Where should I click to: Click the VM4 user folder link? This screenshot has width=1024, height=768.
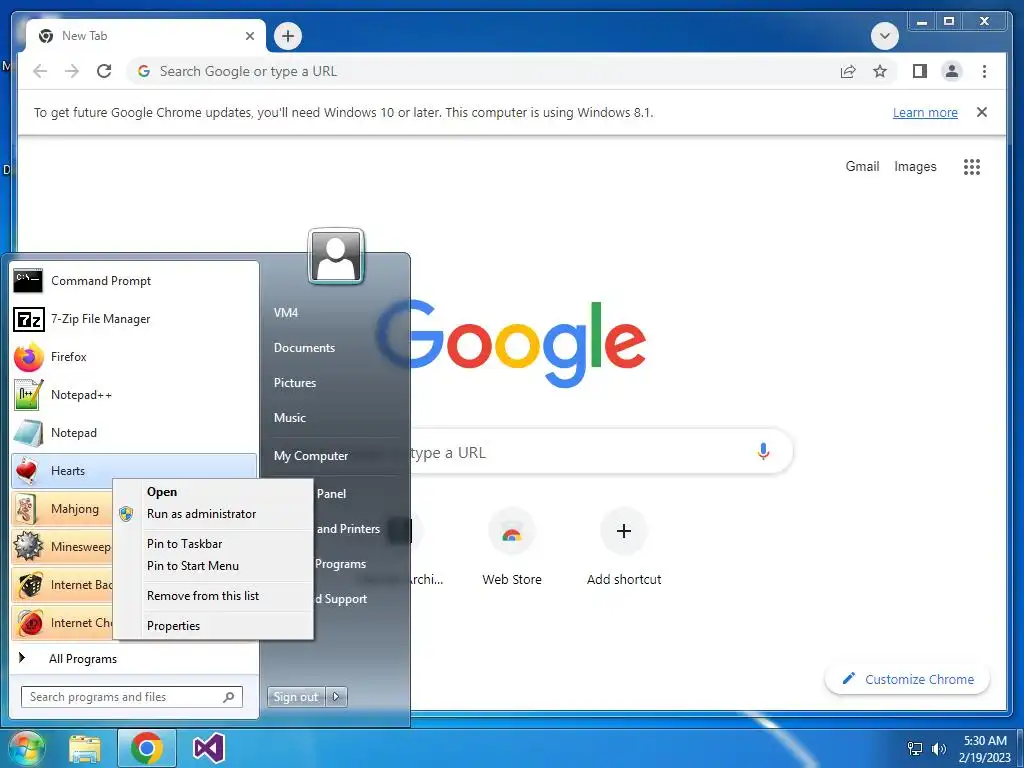tap(286, 313)
